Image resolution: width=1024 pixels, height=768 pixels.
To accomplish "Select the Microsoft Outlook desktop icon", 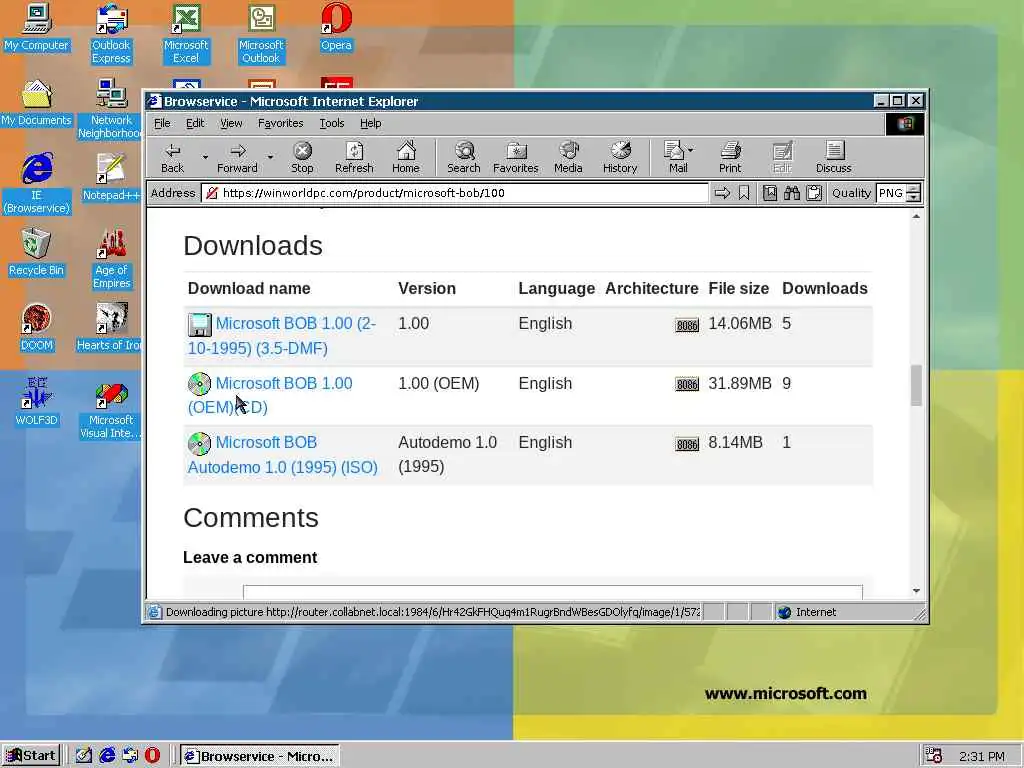I will (x=261, y=33).
